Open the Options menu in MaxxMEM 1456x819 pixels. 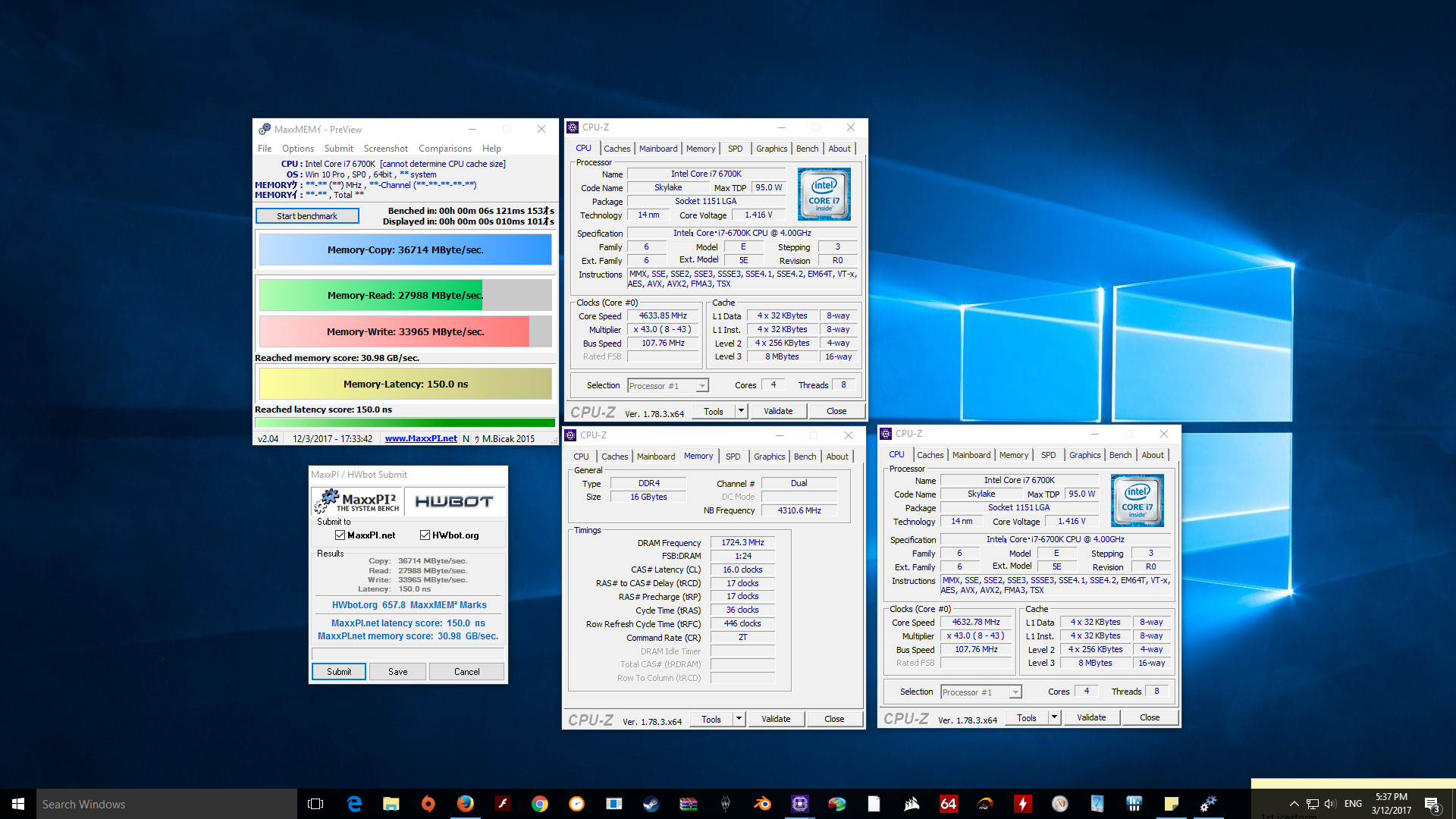[298, 149]
